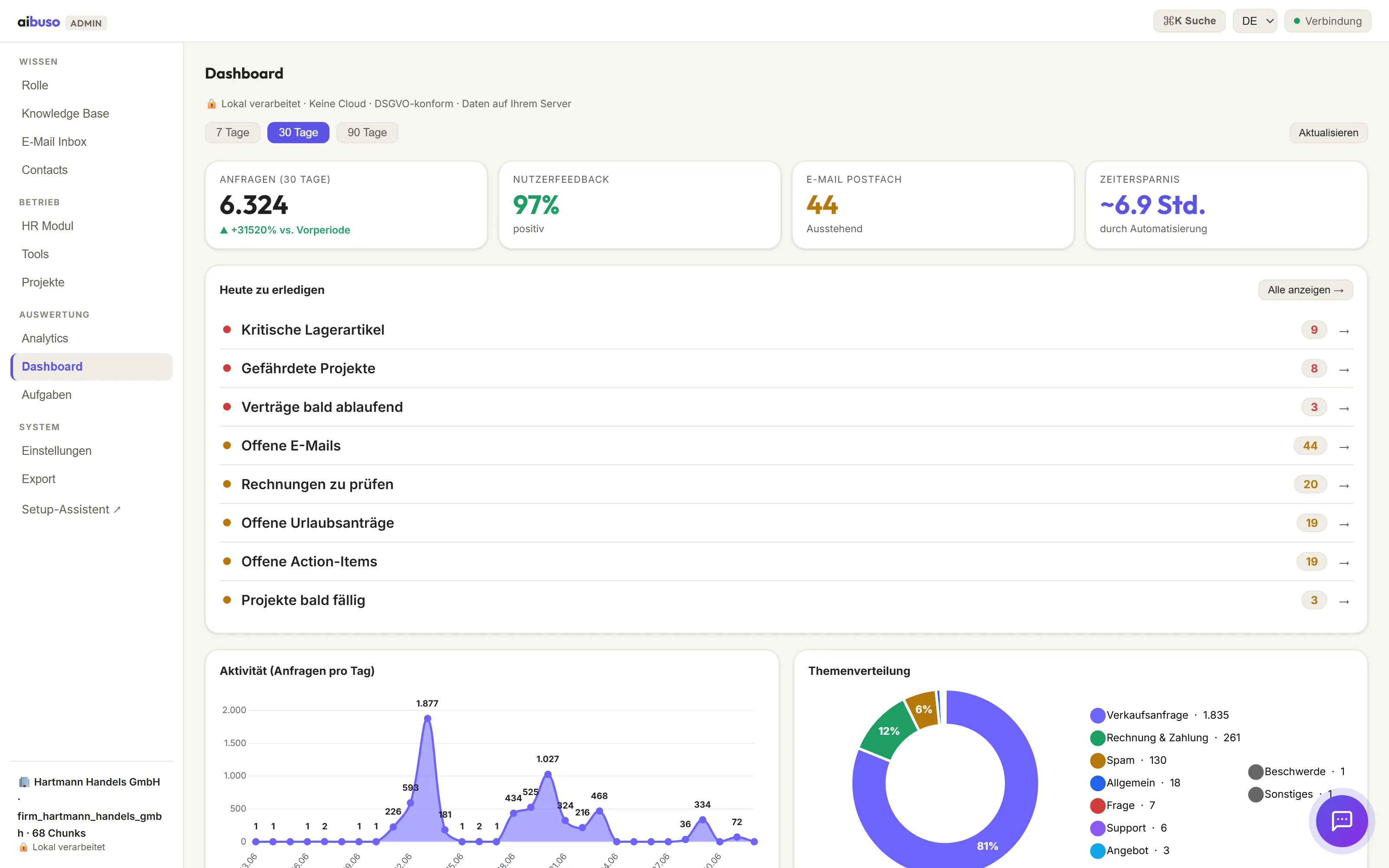This screenshot has height=868, width=1389.
Task: Open the Anfragen (30 Tage) card
Action: (346, 205)
